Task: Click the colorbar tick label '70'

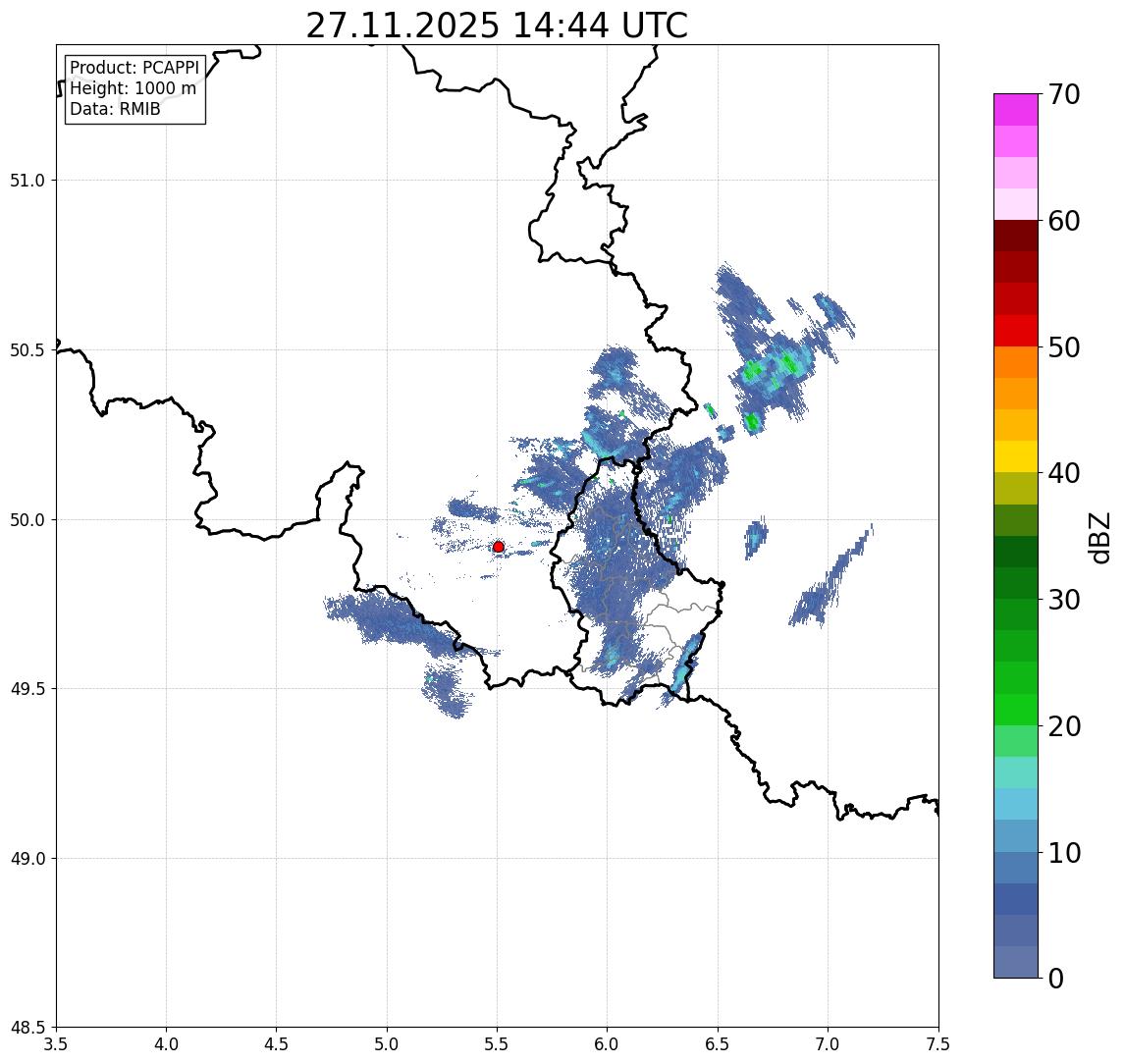Action: pos(1064,94)
